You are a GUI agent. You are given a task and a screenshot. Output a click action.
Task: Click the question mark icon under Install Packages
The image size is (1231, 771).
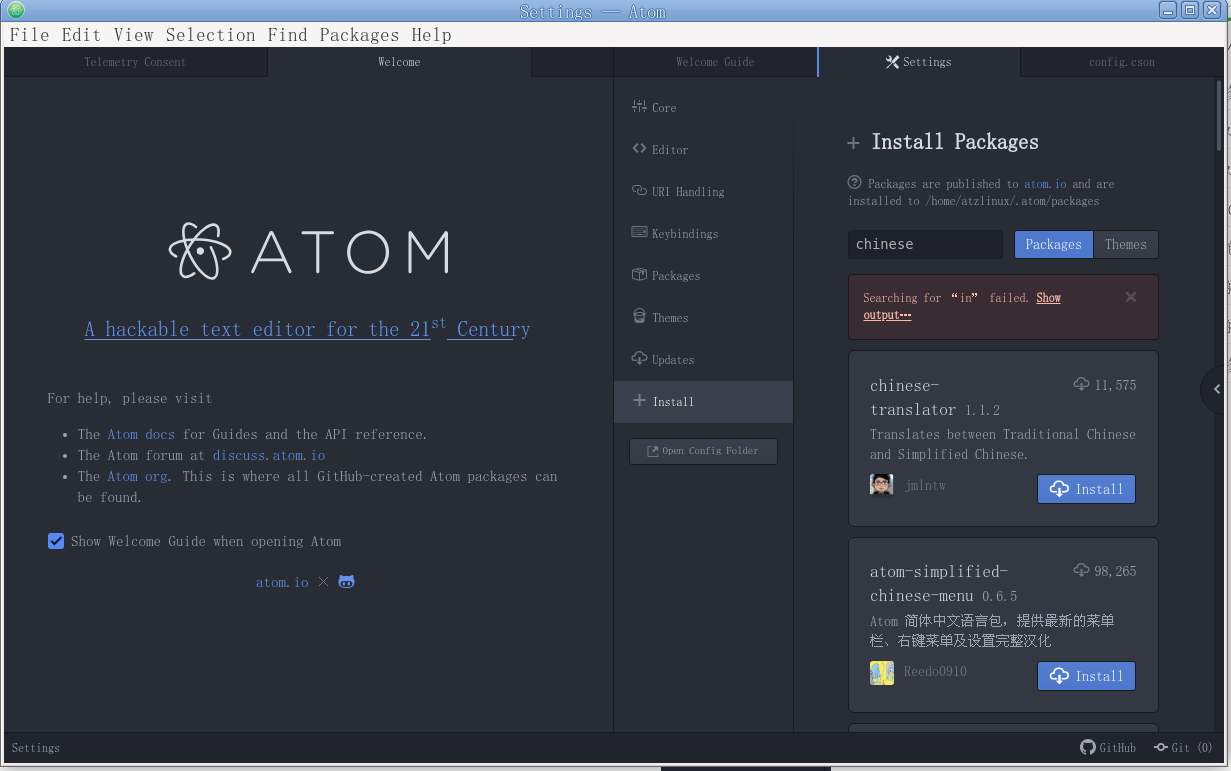tap(855, 183)
